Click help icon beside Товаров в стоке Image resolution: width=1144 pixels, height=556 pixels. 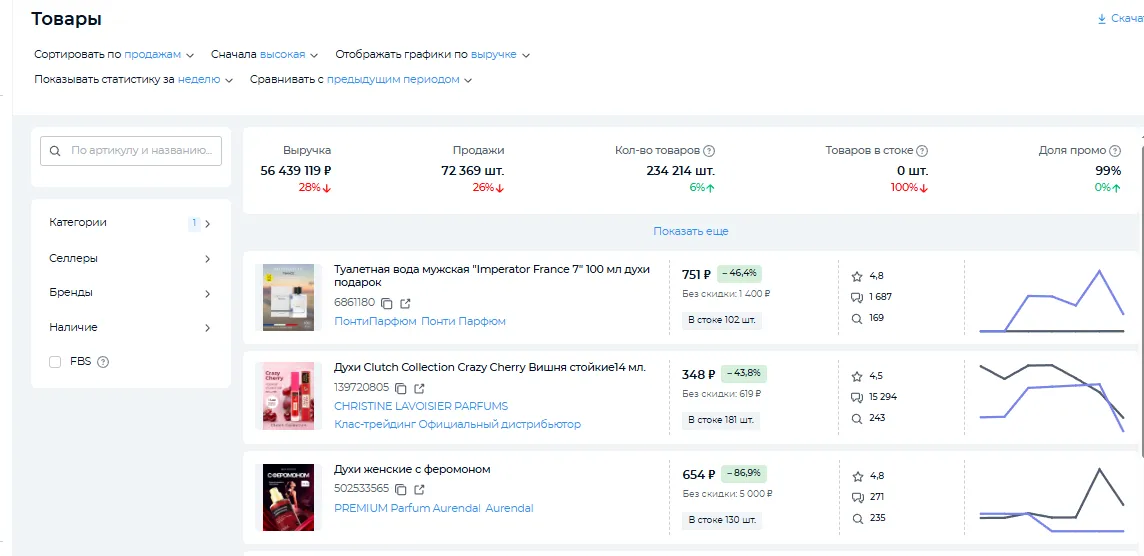pos(922,151)
